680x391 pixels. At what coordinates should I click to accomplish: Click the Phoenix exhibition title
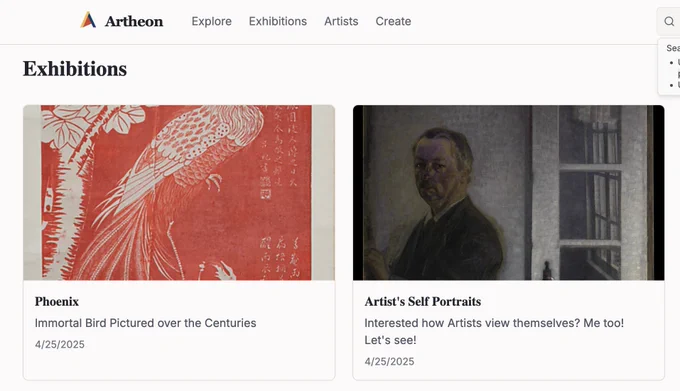pos(57,302)
